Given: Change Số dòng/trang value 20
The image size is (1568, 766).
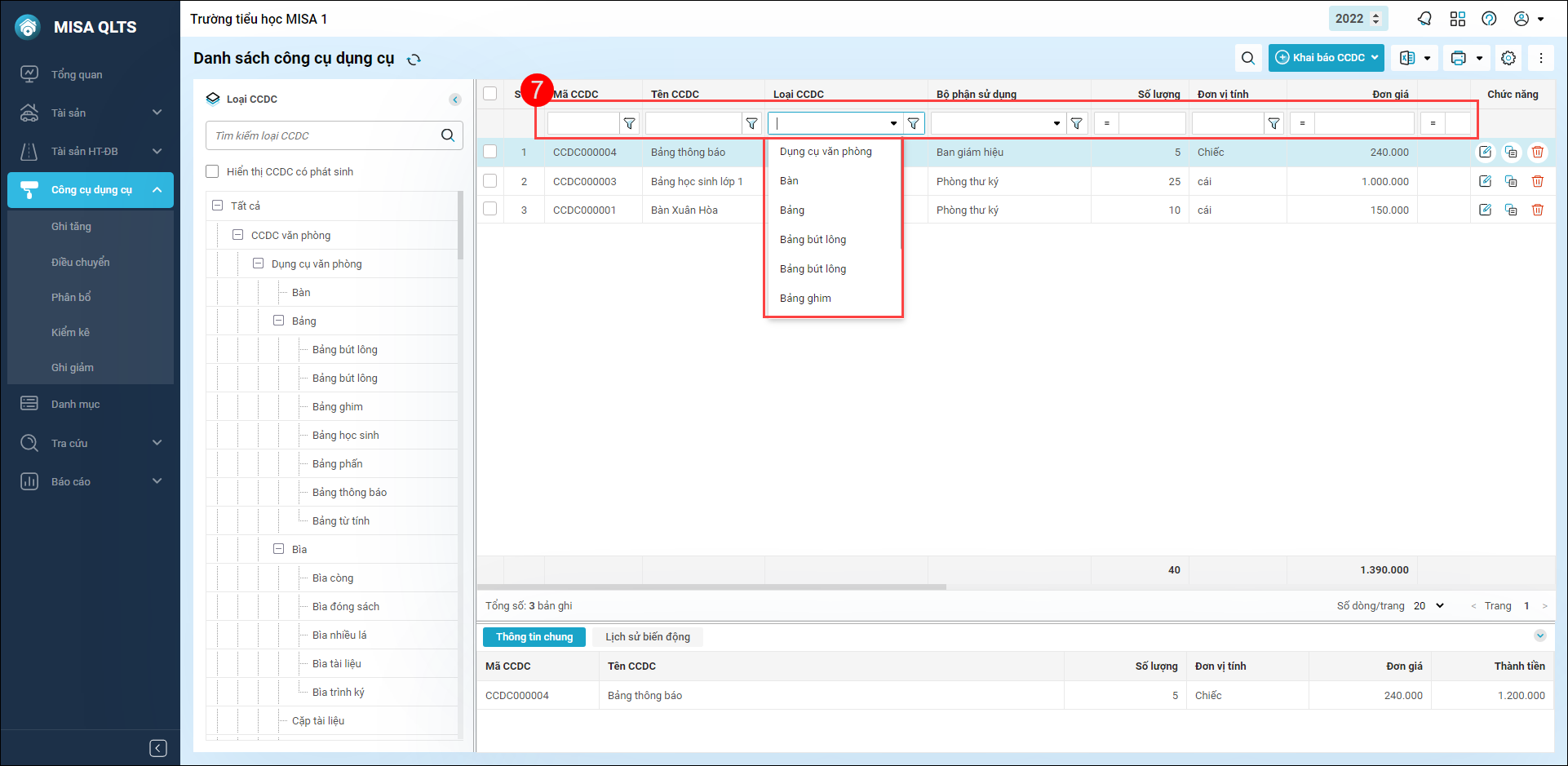Looking at the screenshot, I should click(x=1429, y=605).
